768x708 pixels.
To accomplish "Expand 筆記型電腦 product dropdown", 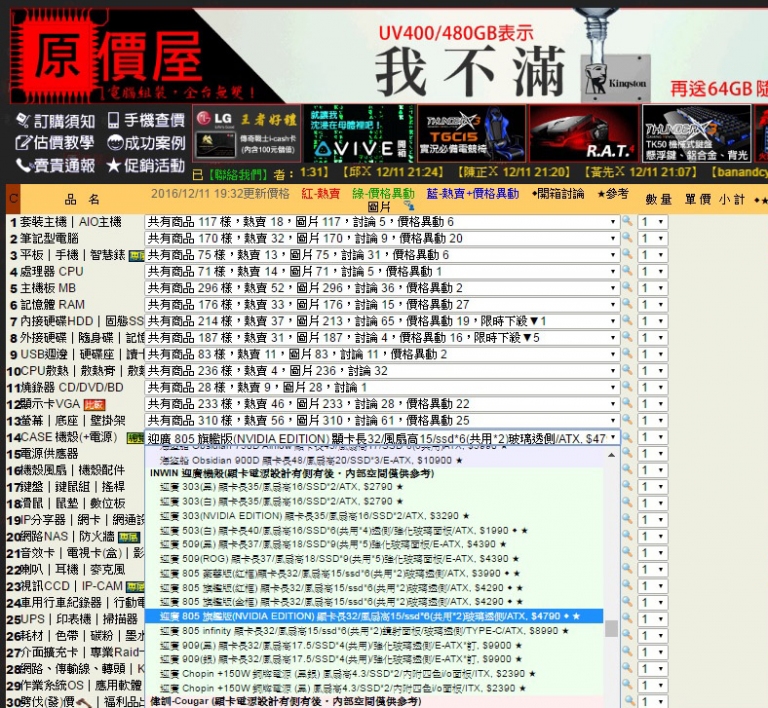I will click(382, 238).
